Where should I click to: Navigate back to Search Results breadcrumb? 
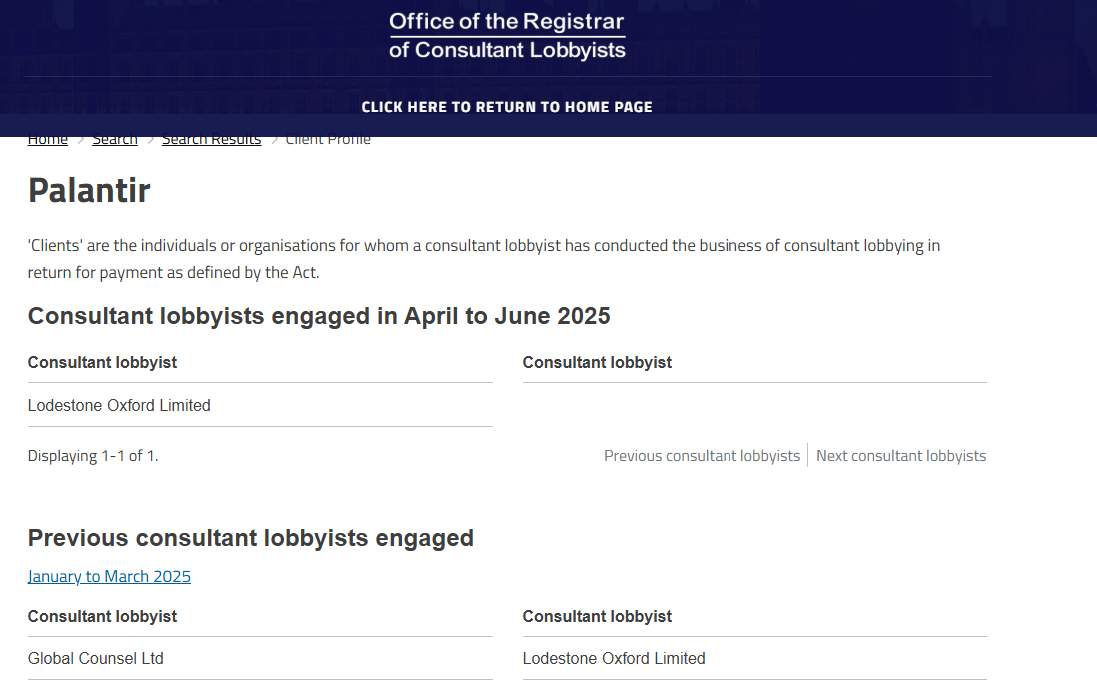211,140
